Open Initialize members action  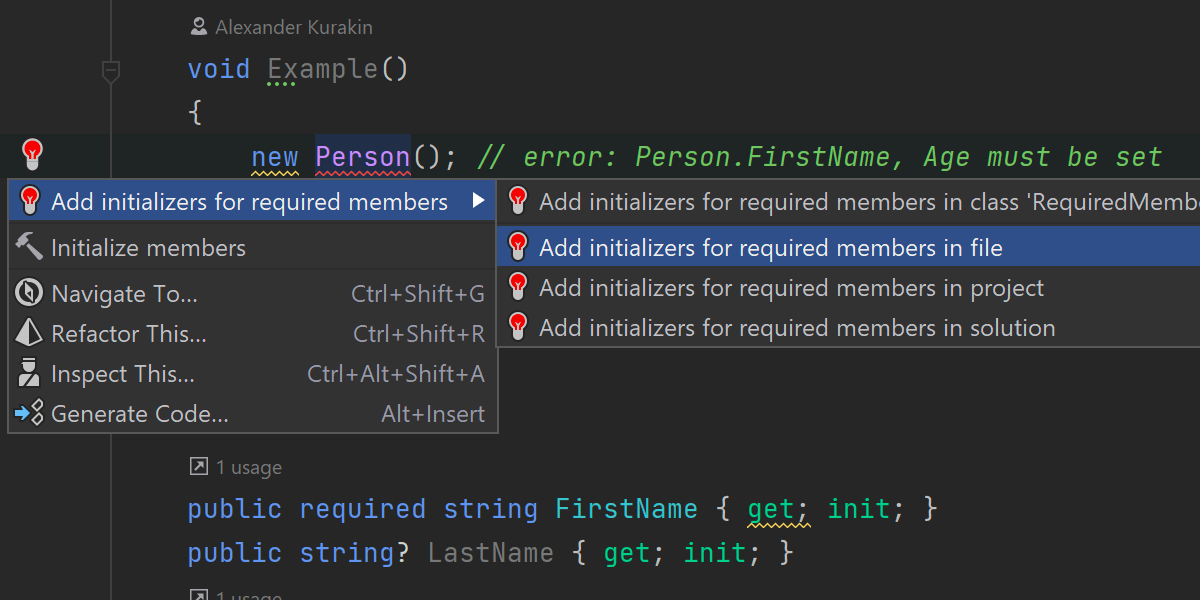point(148,248)
